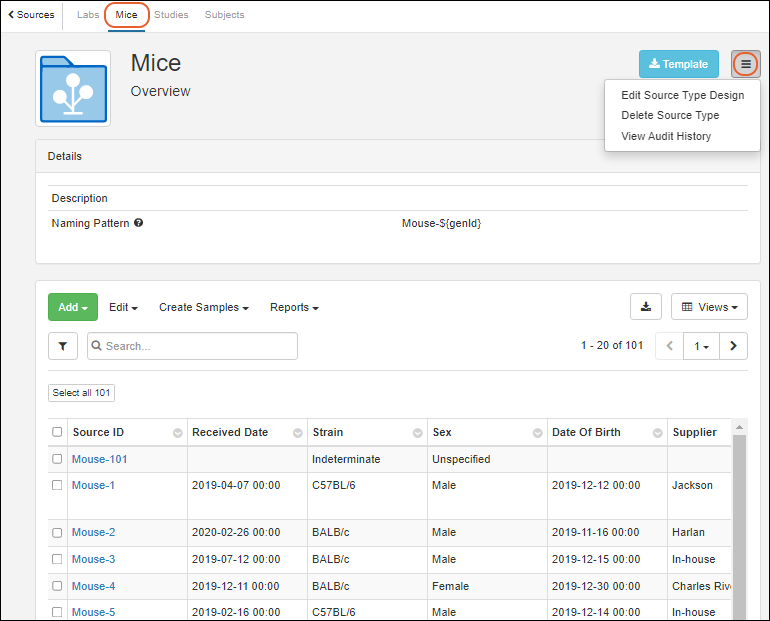This screenshot has height=621, width=770.
Task: Click the hamburger menu icon beside Template
Action: (745, 64)
